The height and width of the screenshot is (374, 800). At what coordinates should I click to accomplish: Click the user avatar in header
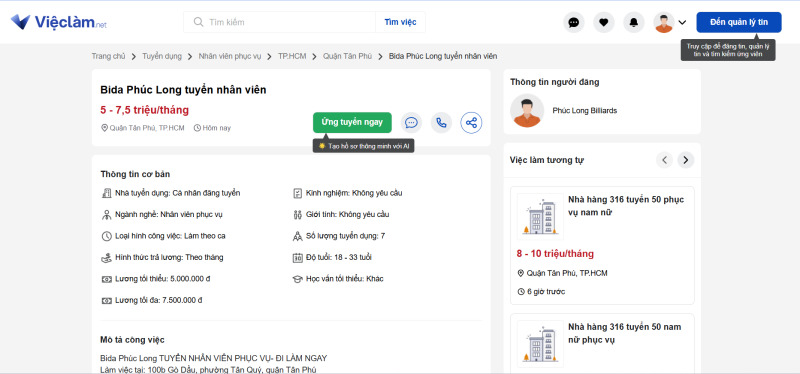coord(664,22)
